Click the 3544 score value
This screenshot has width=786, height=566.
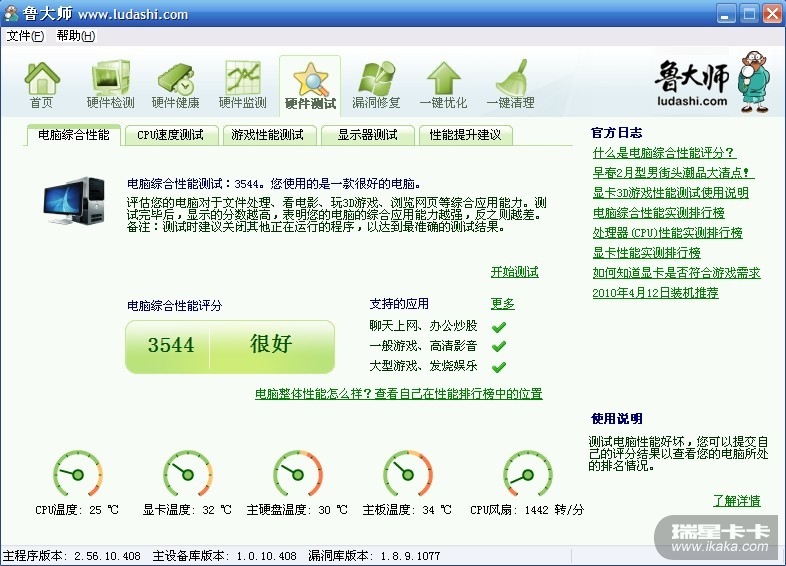(x=170, y=345)
